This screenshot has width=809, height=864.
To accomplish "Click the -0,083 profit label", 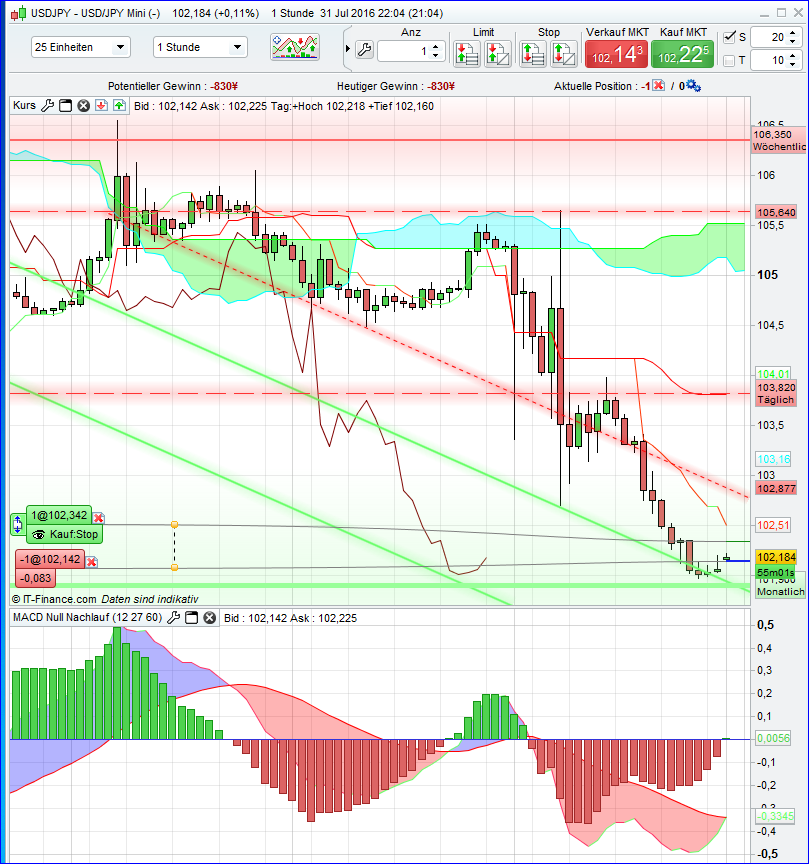I will [36, 578].
